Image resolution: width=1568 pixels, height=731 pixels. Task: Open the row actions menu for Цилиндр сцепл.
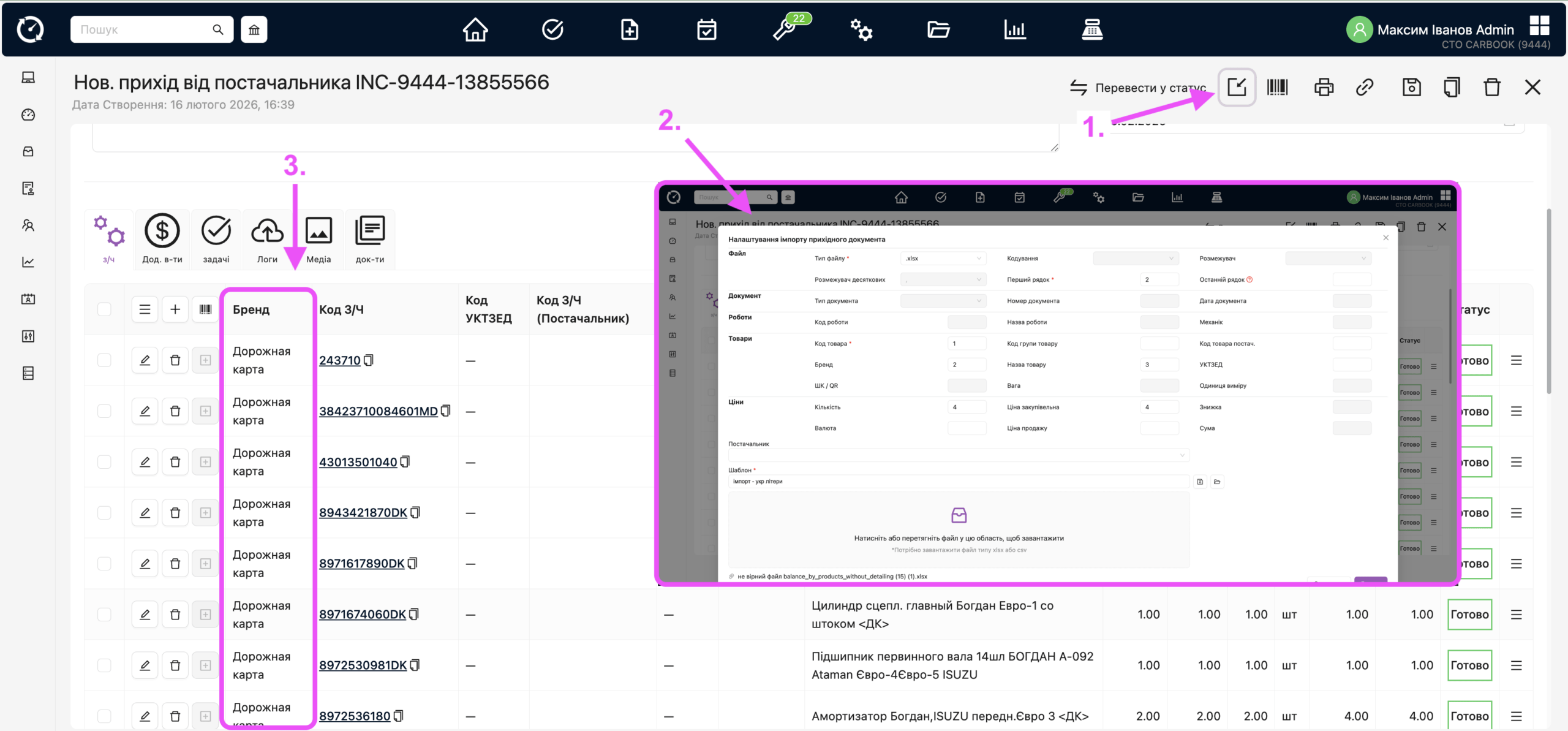pyautogui.click(x=1516, y=615)
